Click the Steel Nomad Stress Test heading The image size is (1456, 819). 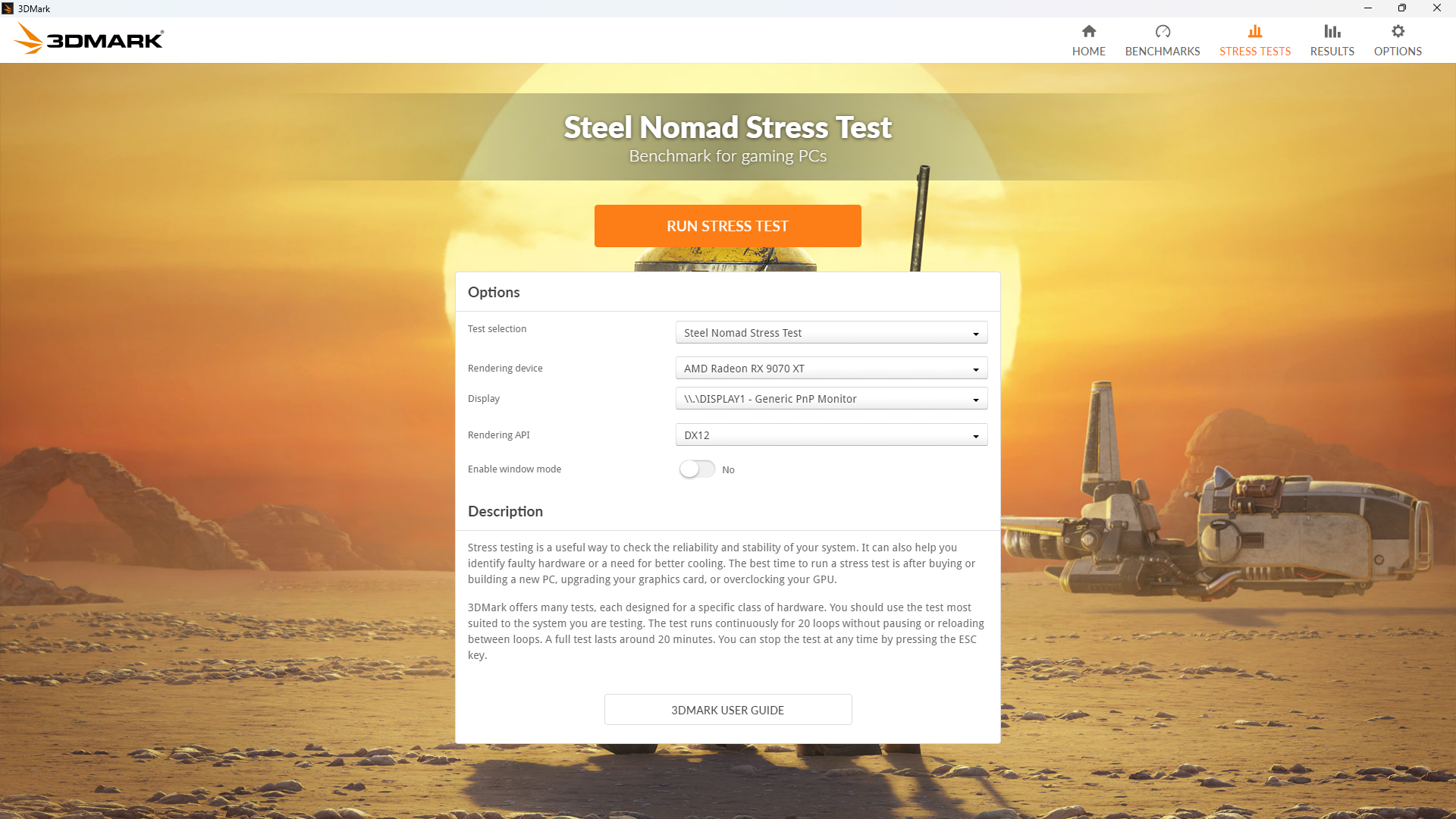(728, 127)
